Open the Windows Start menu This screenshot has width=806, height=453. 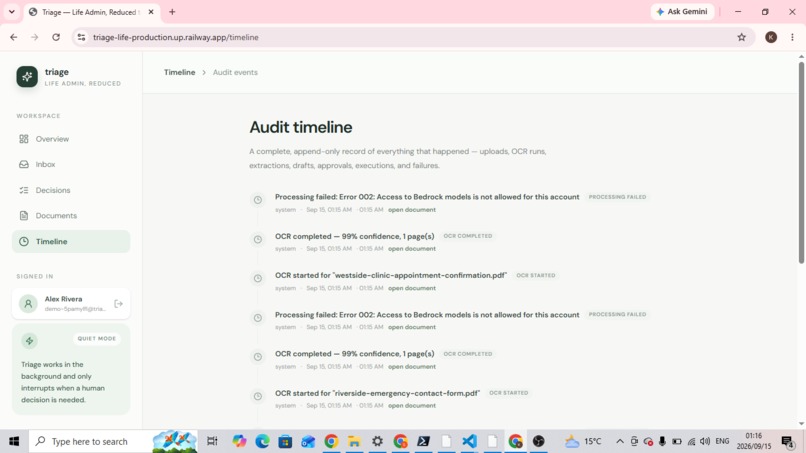pyautogui.click(x=14, y=441)
